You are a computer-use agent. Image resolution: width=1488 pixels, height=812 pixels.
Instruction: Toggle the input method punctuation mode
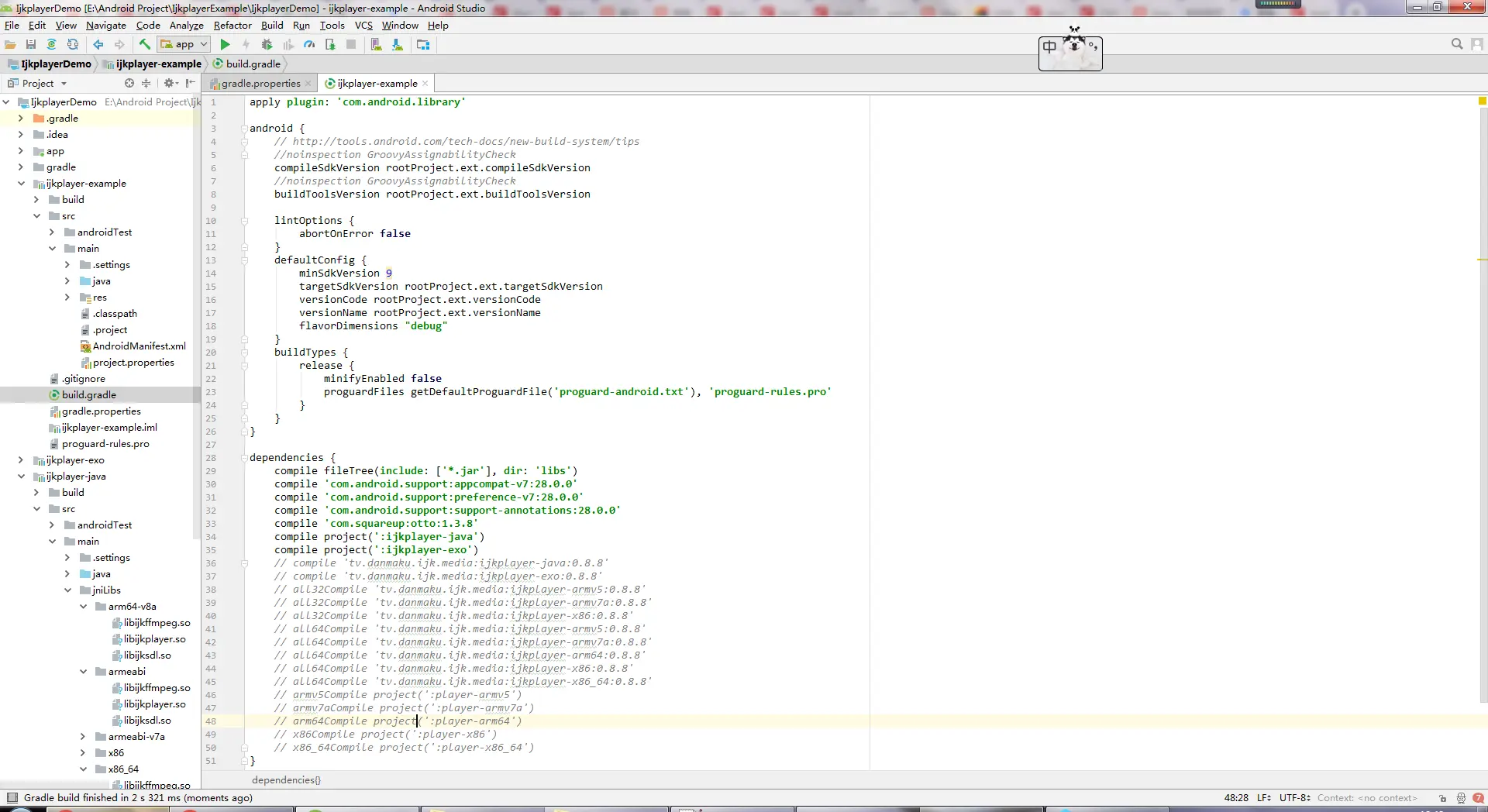pos(1093,46)
